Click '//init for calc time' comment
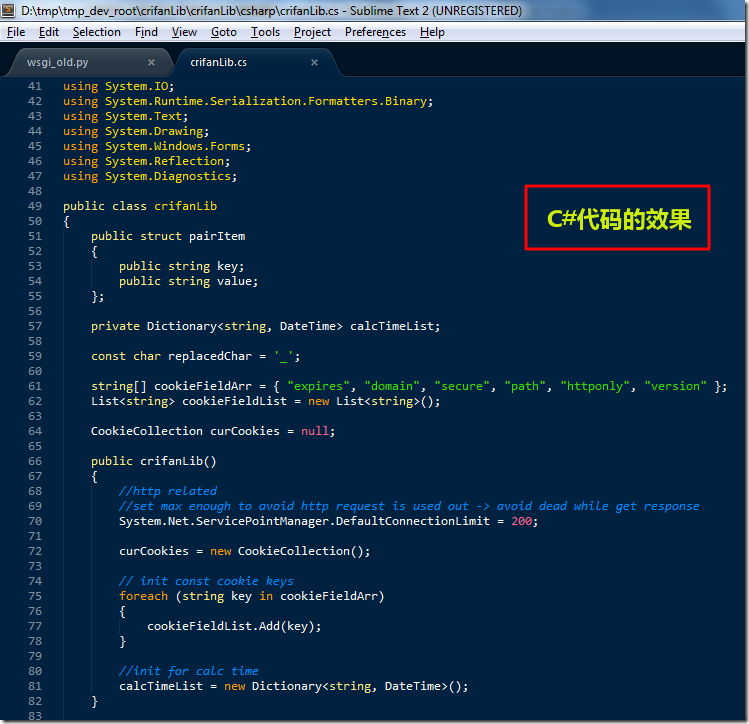Viewport: 749px width, 724px height. coord(189,671)
